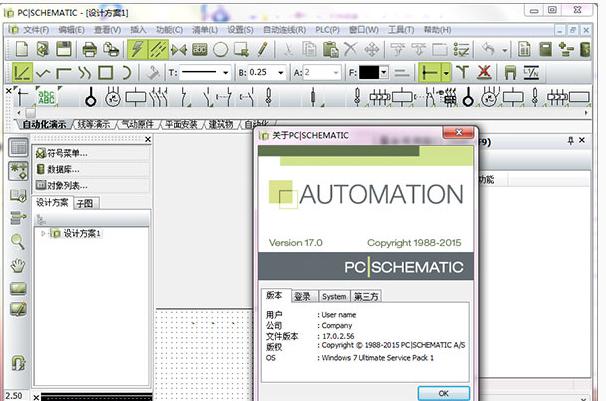Switch to the 建筑物 symbol tab
Image resolution: width=606 pixels, height=401 pixels.
(221, 124)
